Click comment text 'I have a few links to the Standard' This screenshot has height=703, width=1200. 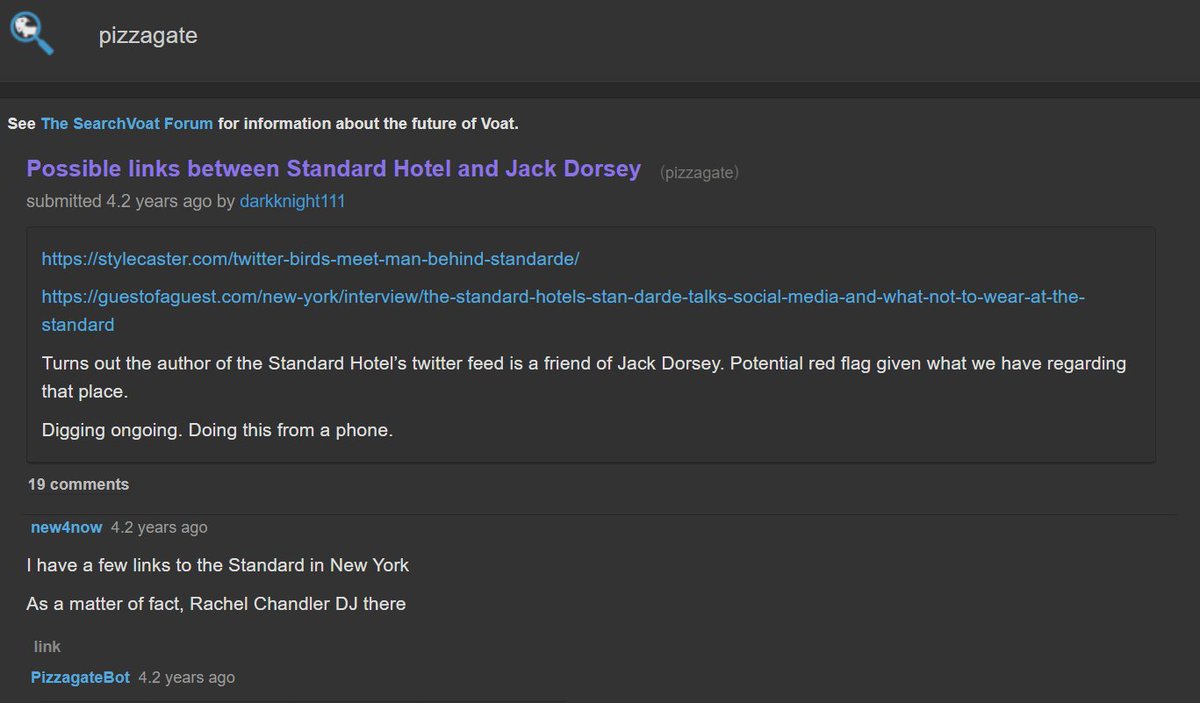pyautogui.click(x=165, y=565)
